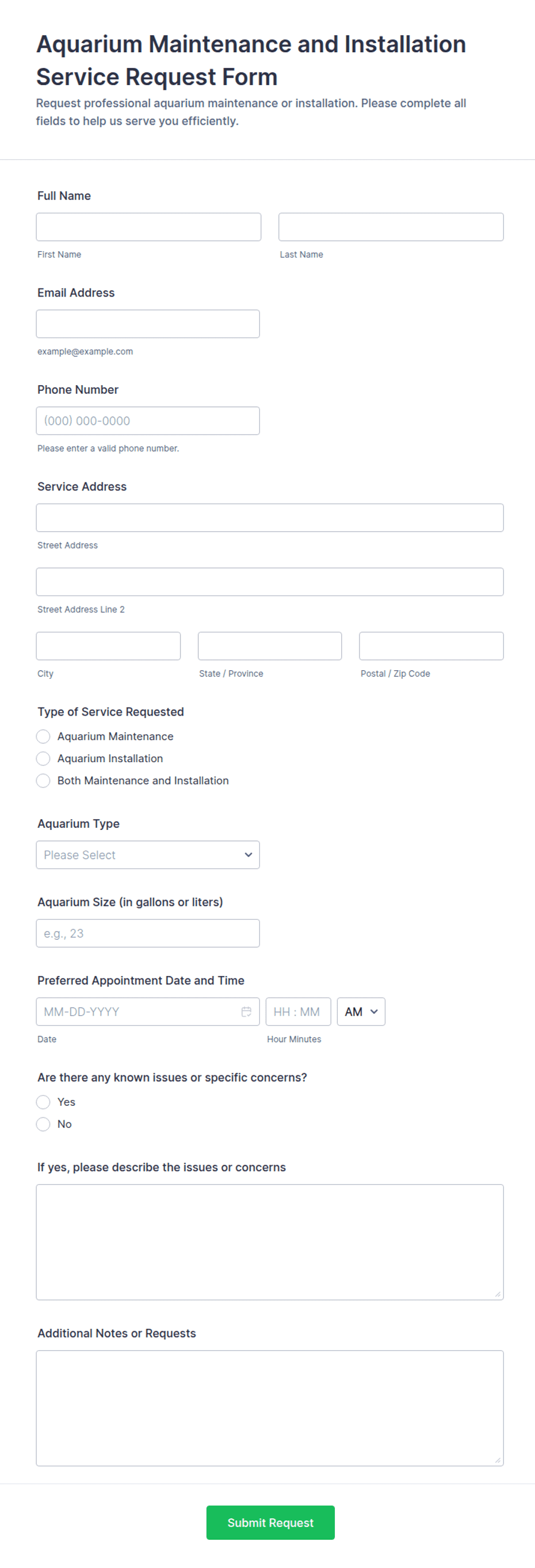
Task: Focus the City input field
Action: [109, 645]
